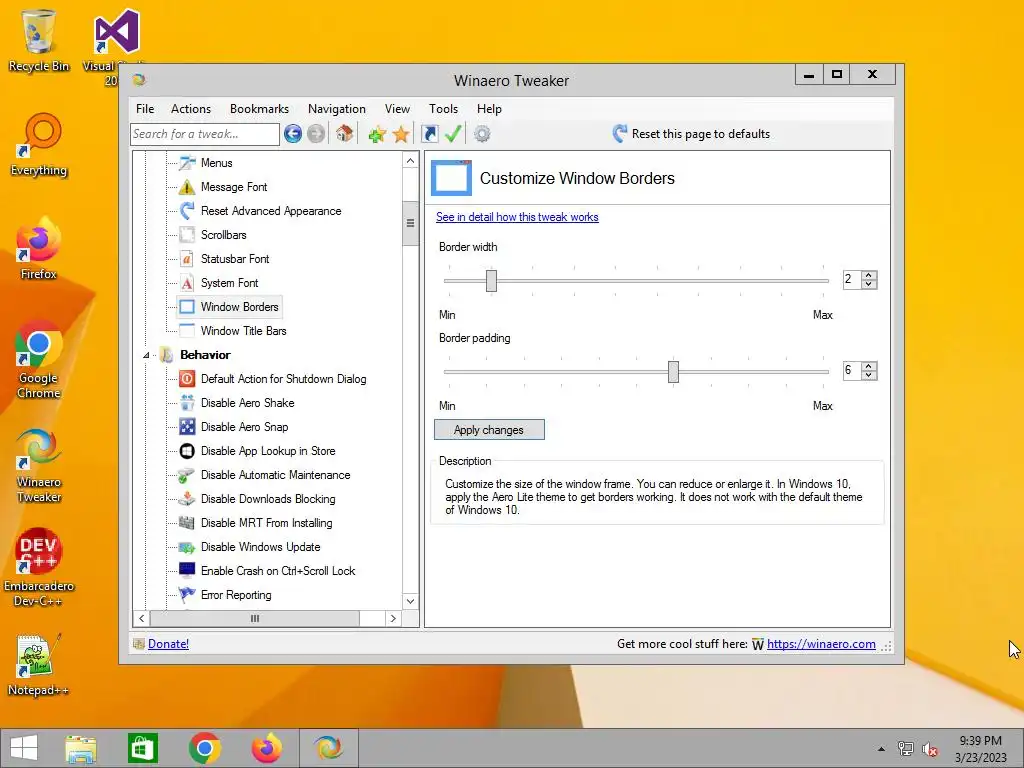Click the Back navigation arrow icon

(293, 134)
